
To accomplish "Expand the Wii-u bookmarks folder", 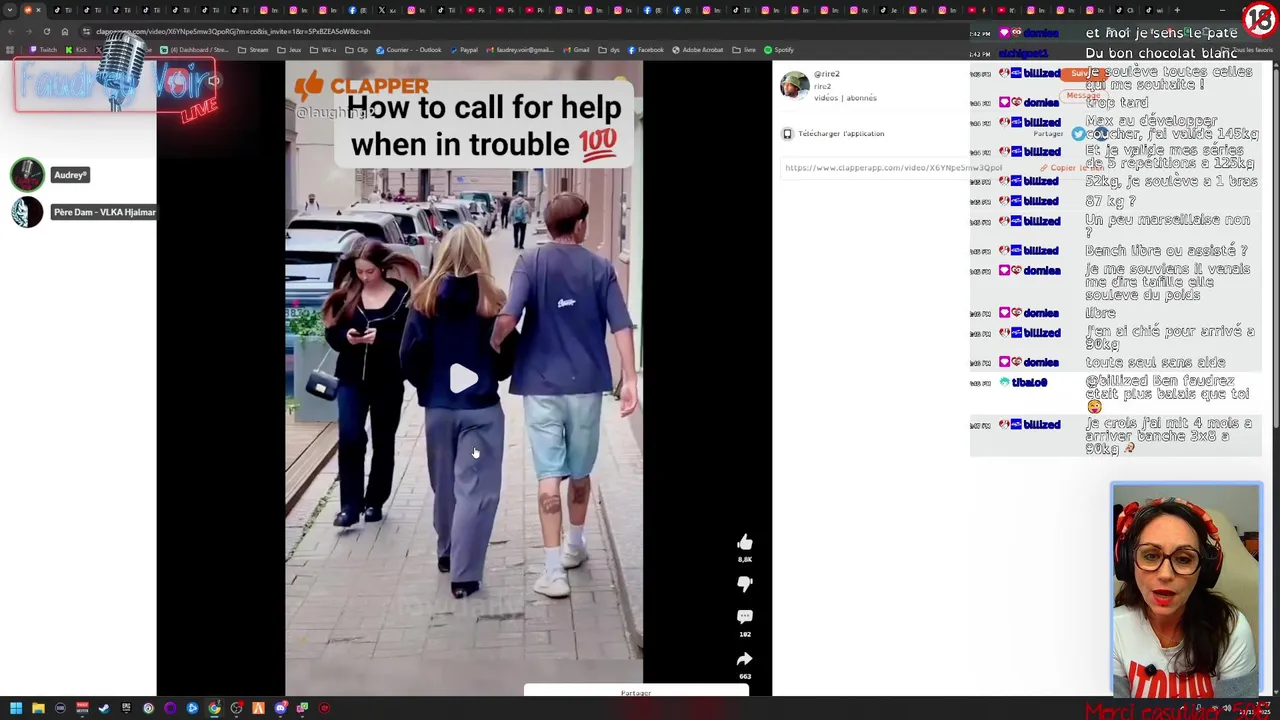I will [323, 50].
